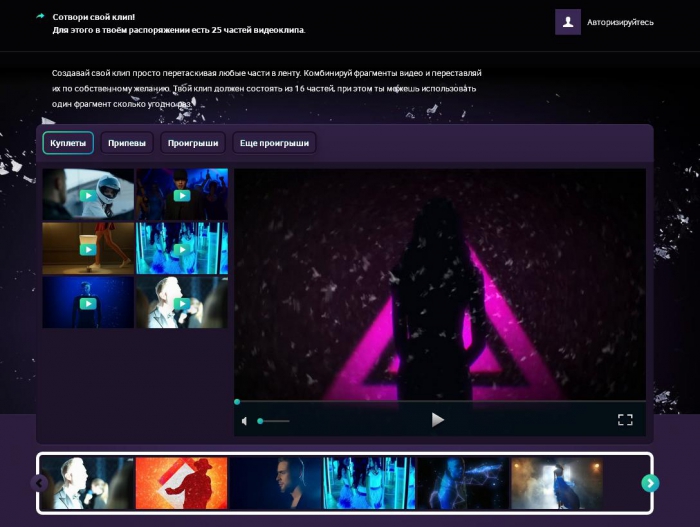This screenshot has height=527, width=700.
Task: Play the walking legs clip preview
Action: [88, 249]
